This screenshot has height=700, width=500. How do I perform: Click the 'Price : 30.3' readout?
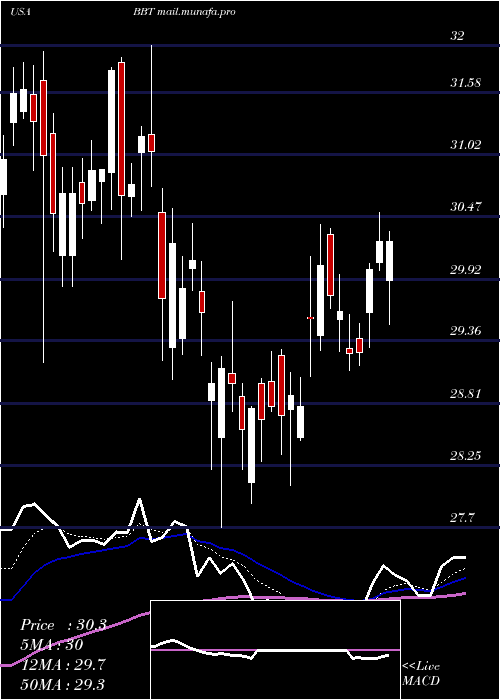[63, 625]
